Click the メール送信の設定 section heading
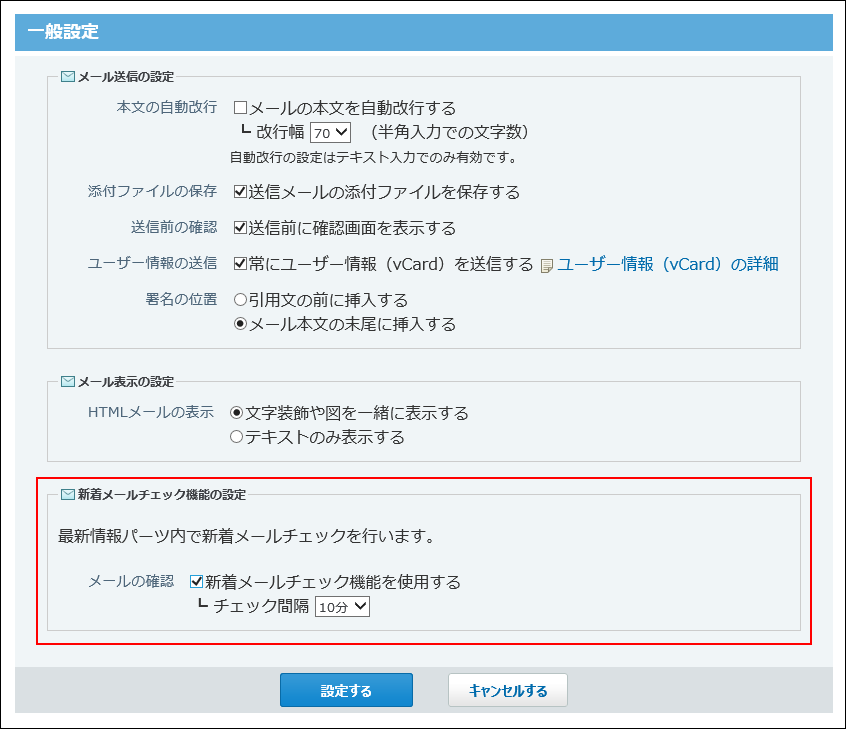The width and height of the screenshot is (846, 729). [126, 77]
